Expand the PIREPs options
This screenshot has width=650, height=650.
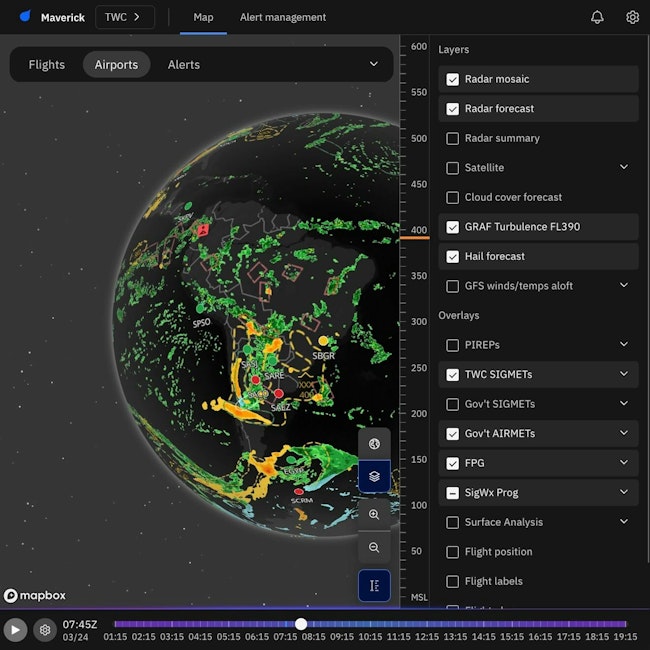[623, 344]
